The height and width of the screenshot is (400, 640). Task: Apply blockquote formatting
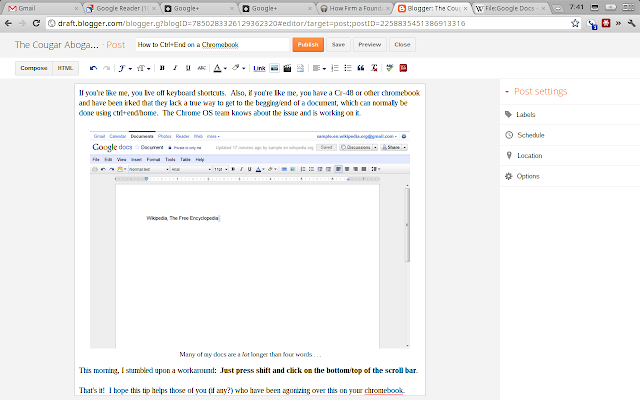tap(361, 68)
